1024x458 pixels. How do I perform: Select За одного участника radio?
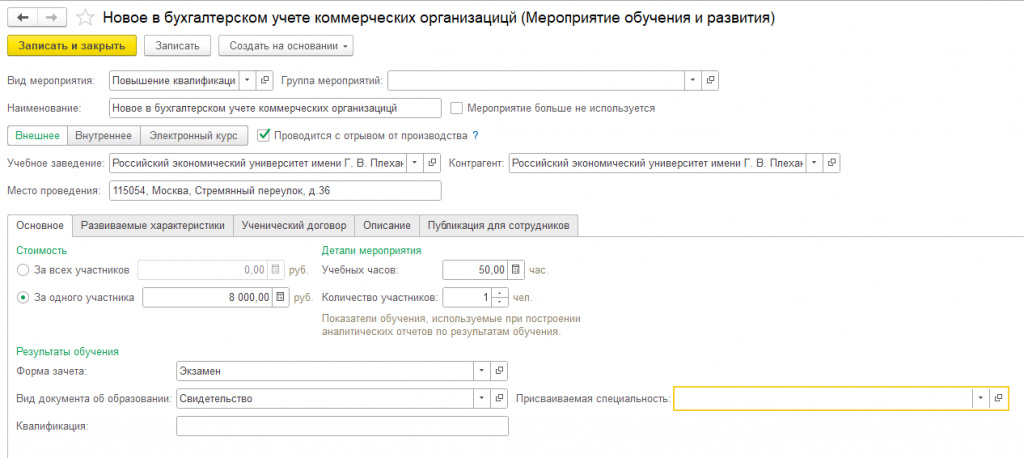[x=24, y=297]
